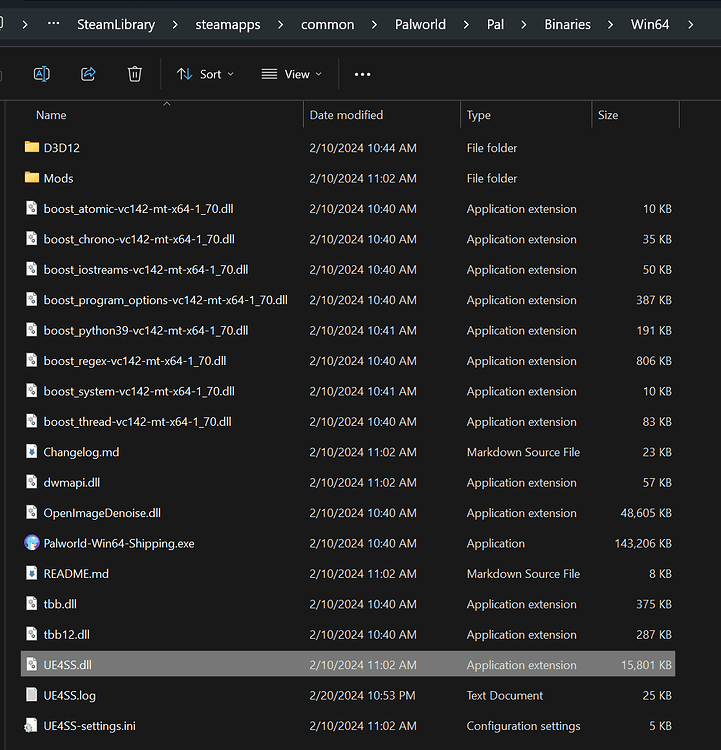721x750 pixels.
Task: Sort by Date modified column header
Action: point(346,116)
